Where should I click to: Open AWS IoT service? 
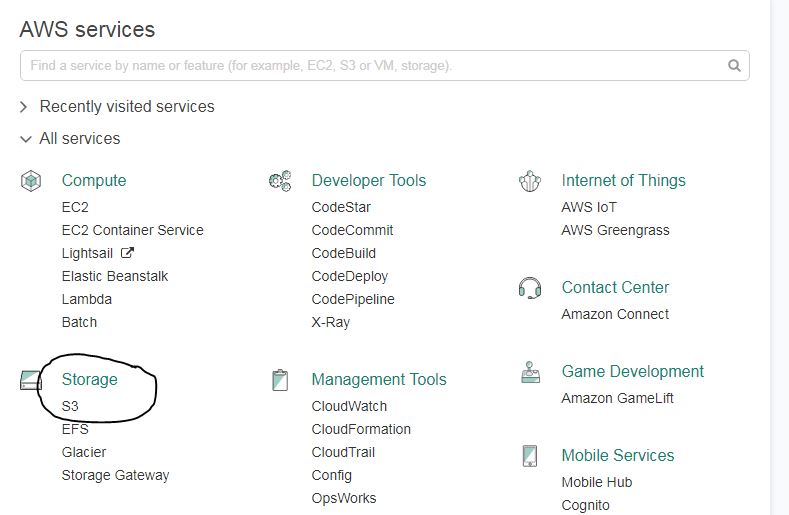click(589, 207)
